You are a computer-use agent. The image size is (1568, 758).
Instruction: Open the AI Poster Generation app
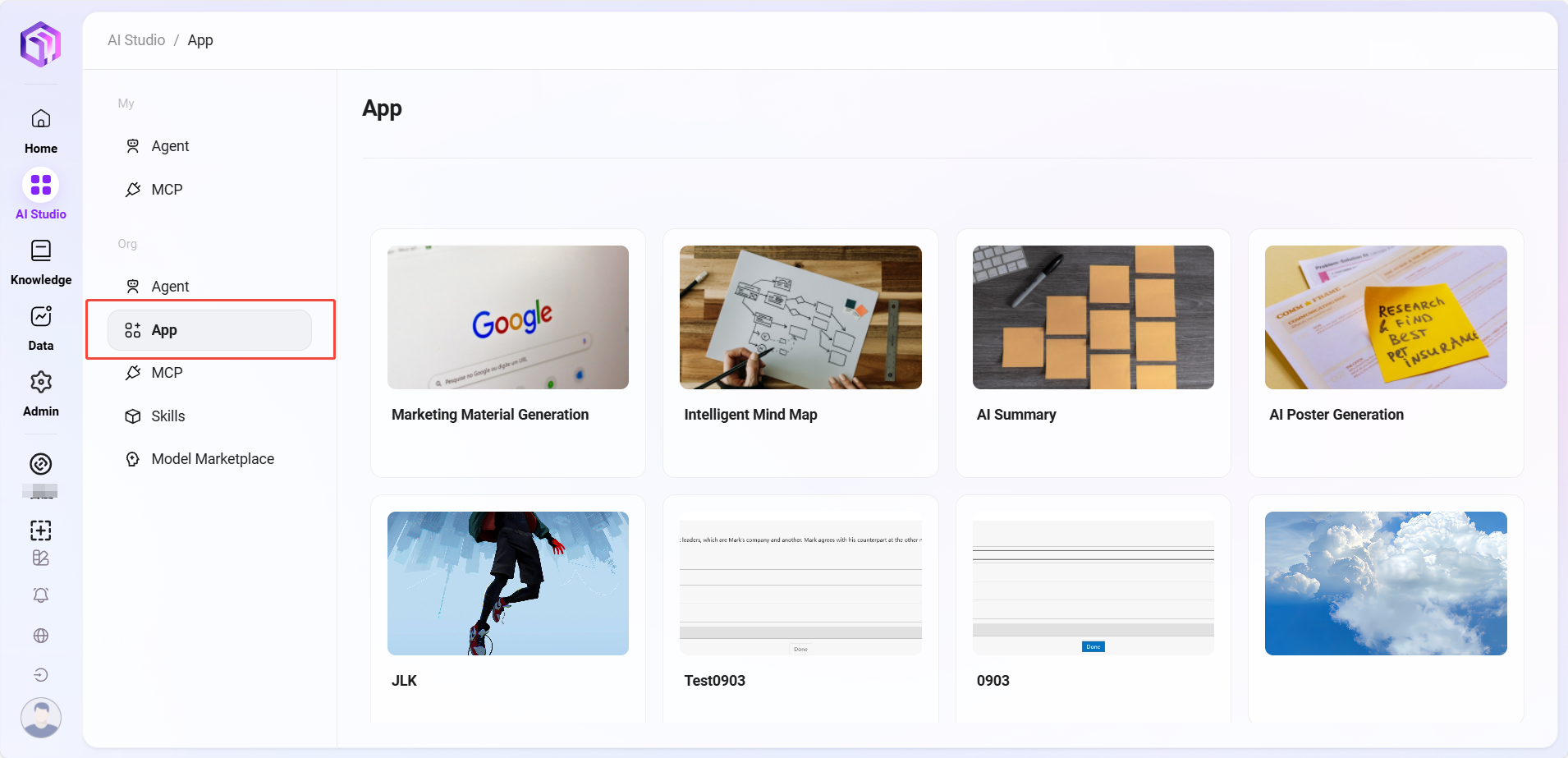[x=1386, y=352]
